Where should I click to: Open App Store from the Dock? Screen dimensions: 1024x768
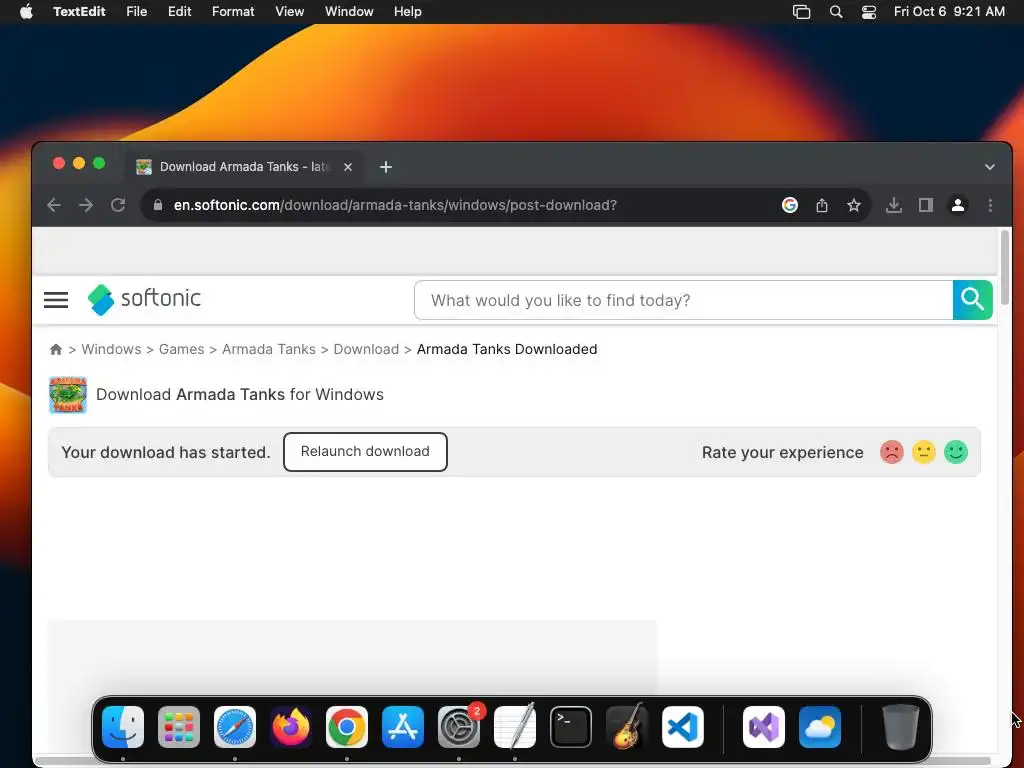click(x=403, y=727)
